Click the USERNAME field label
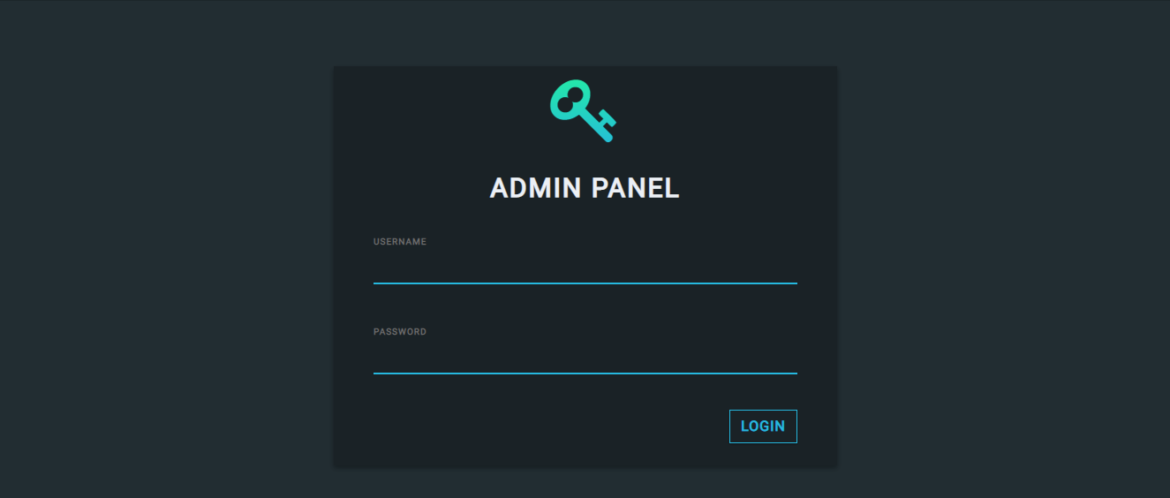The width and height of the screenshot is (1170, 498). point(400,242)
